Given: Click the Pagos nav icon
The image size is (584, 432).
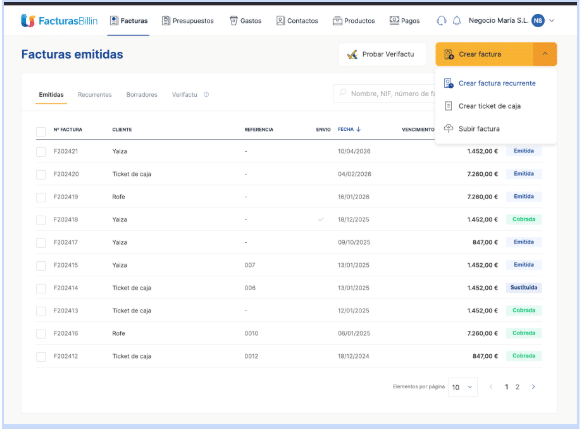Looking at the screenshot, I should click(x=394, y=20).
